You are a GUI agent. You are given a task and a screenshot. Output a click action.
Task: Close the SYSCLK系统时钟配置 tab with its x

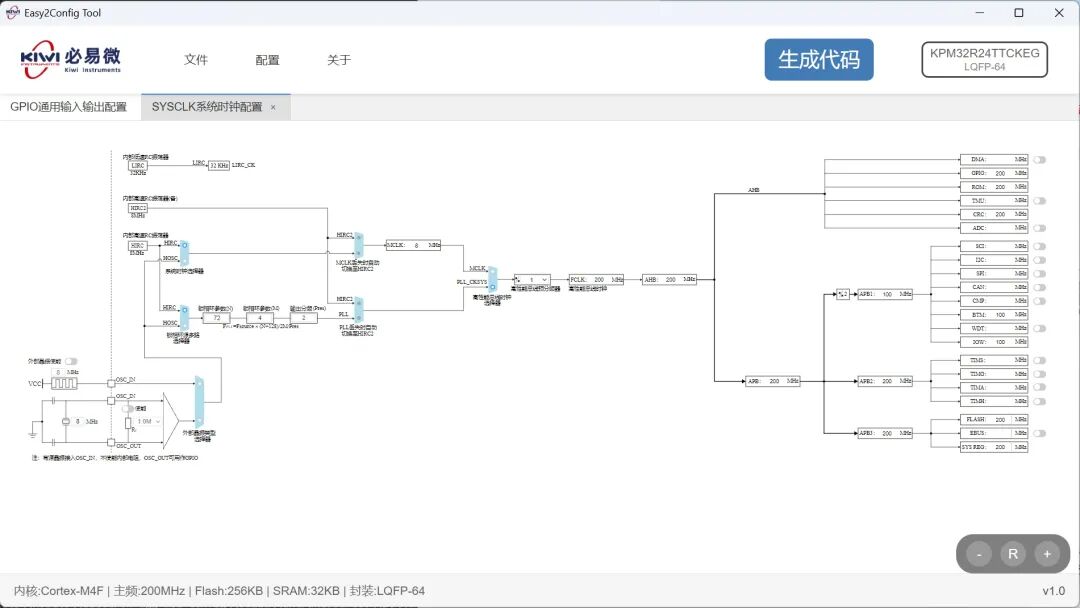click(273, 107)
